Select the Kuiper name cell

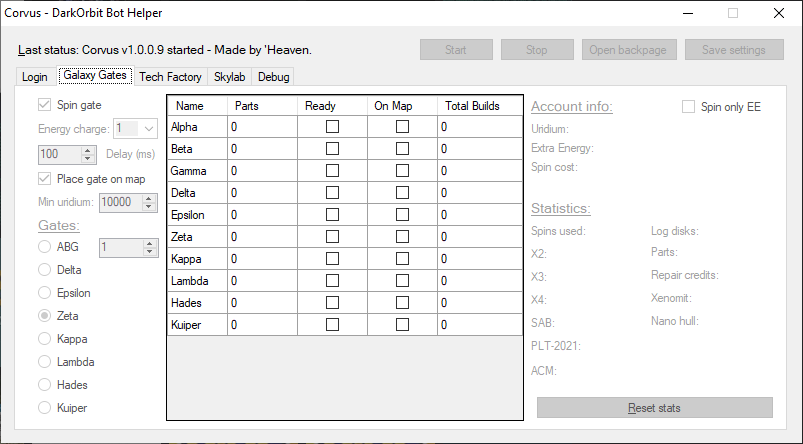(x=197, y=325)
